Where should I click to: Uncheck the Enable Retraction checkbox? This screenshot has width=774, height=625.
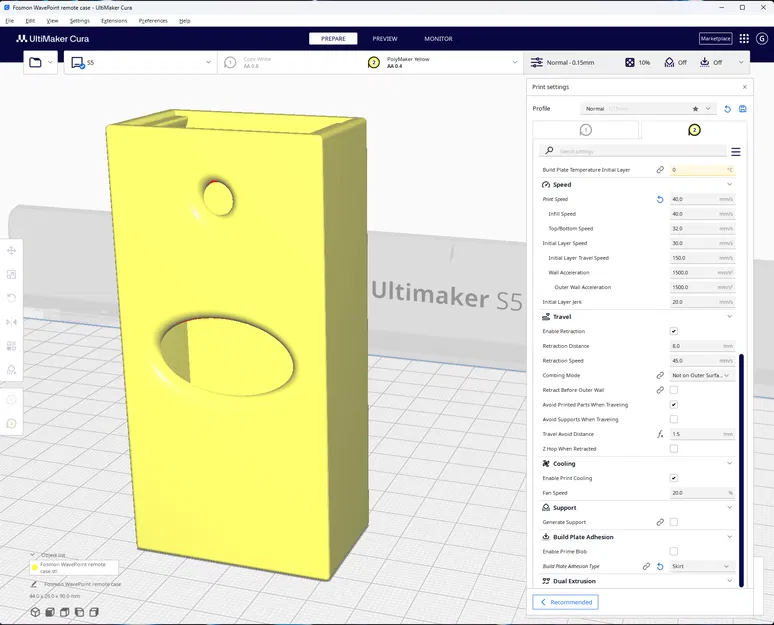674,331
